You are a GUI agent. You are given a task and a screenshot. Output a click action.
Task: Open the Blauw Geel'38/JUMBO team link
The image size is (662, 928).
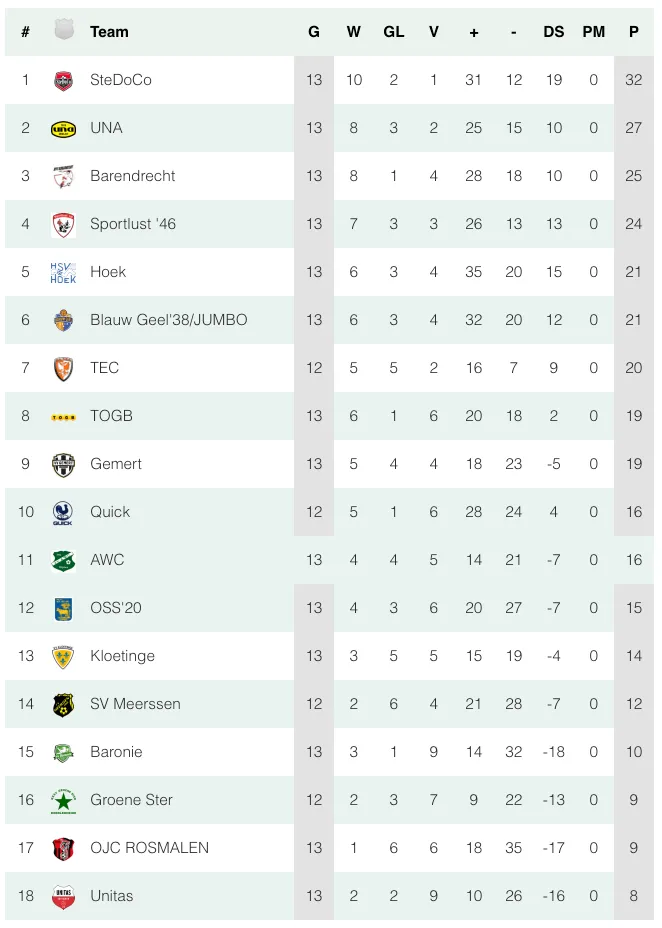pyautogui.click(x=169, y=320)
